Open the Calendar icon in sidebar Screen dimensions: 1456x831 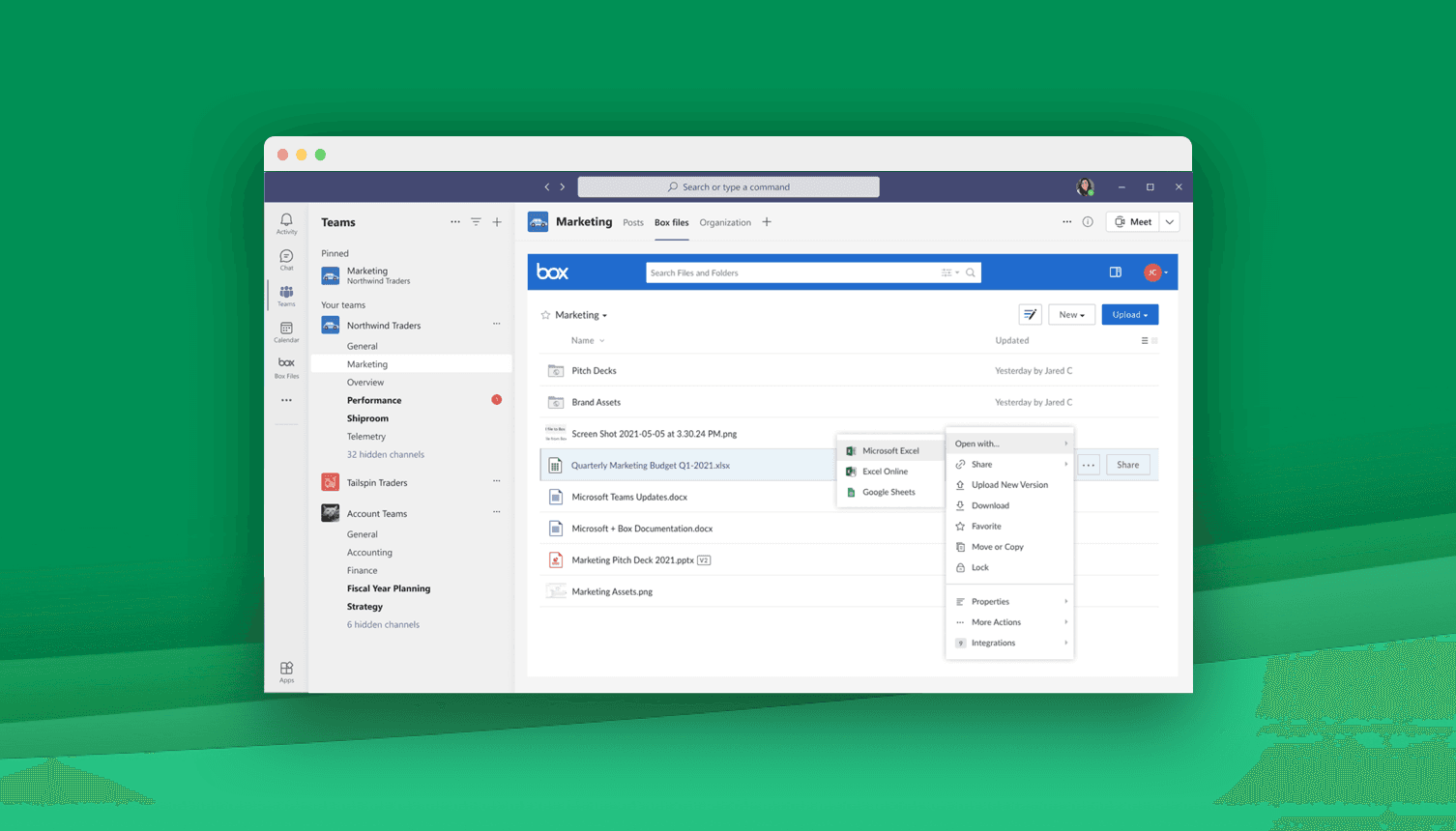[x=286, y=331]
